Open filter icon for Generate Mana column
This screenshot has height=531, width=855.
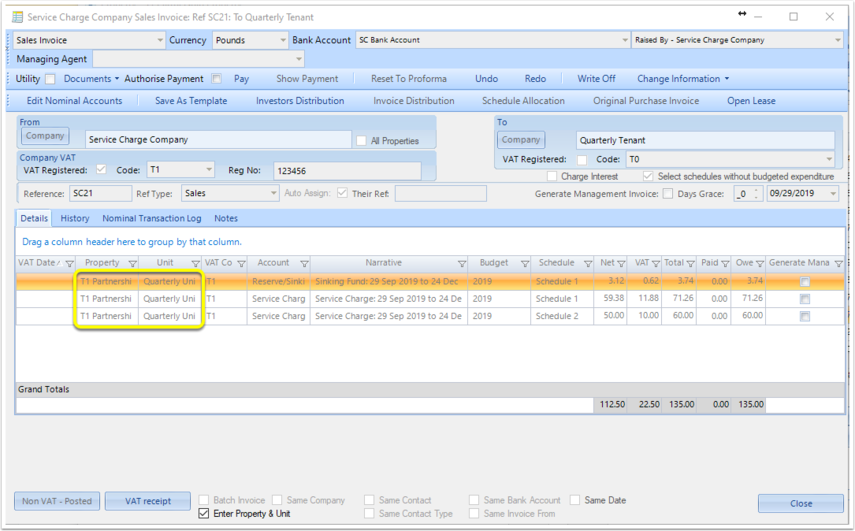click(839, 263)
